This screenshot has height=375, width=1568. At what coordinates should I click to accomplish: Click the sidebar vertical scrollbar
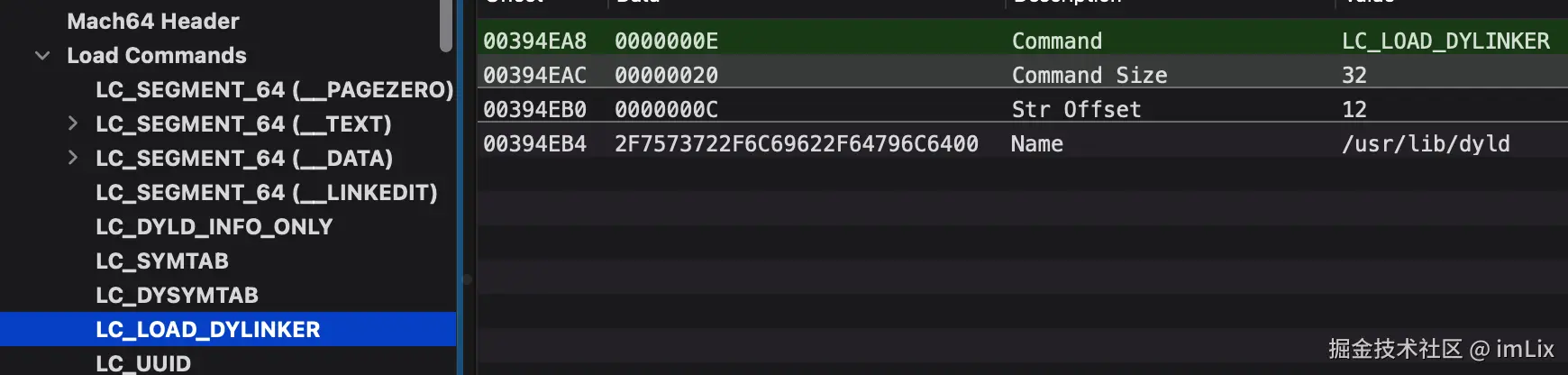[x=446, y=25]
